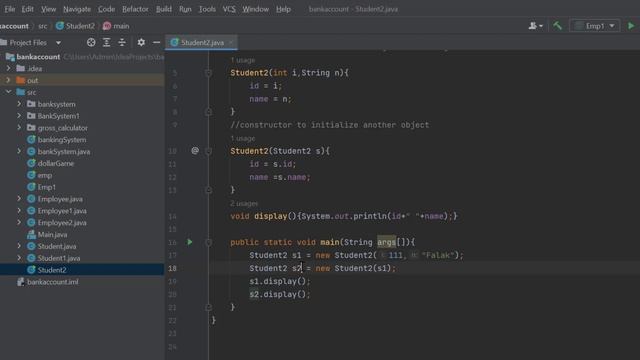Click the Main.java file icon
Screen dimensions: 640x360
click(31, 234)
